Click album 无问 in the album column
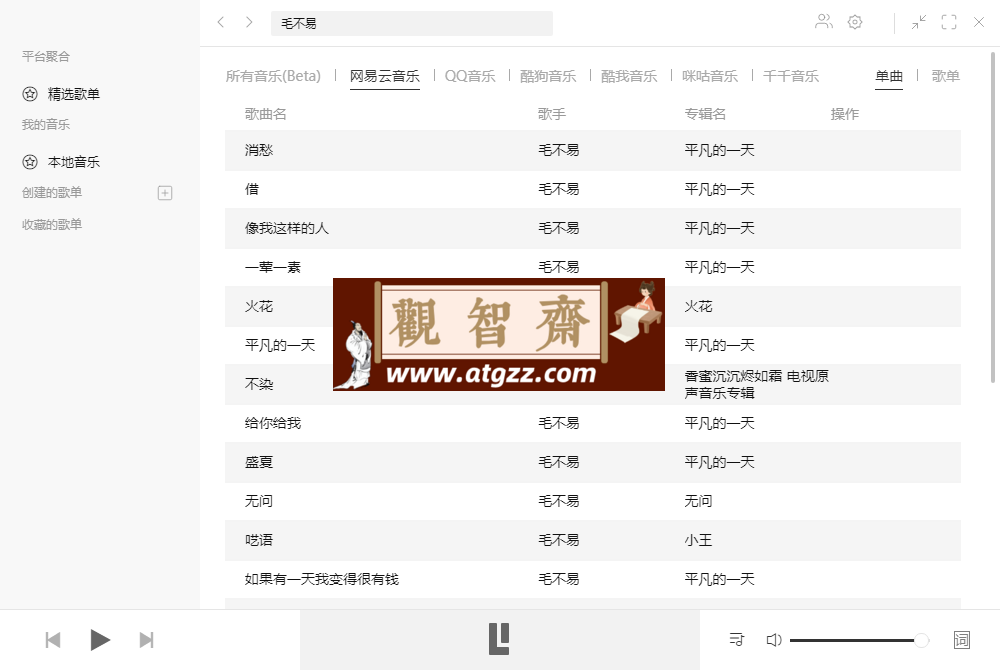The image size is (1000, 670). point(698,501)
